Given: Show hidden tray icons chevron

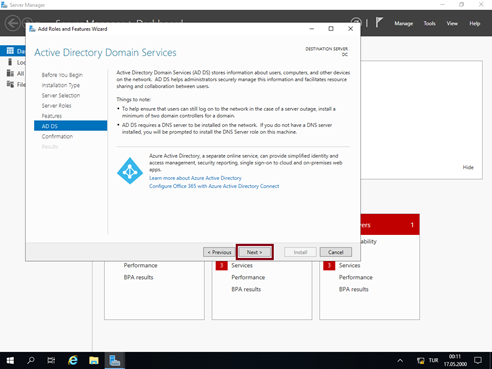Looking at the screenshot, I should [400, 360].
